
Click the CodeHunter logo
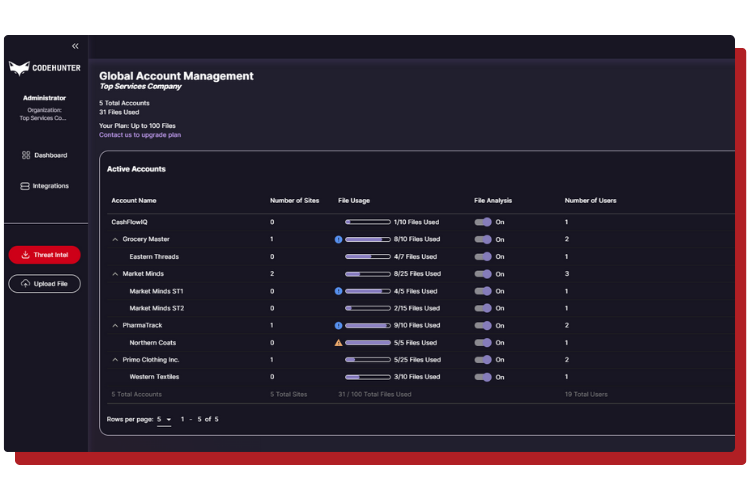(x=44, y=68)
